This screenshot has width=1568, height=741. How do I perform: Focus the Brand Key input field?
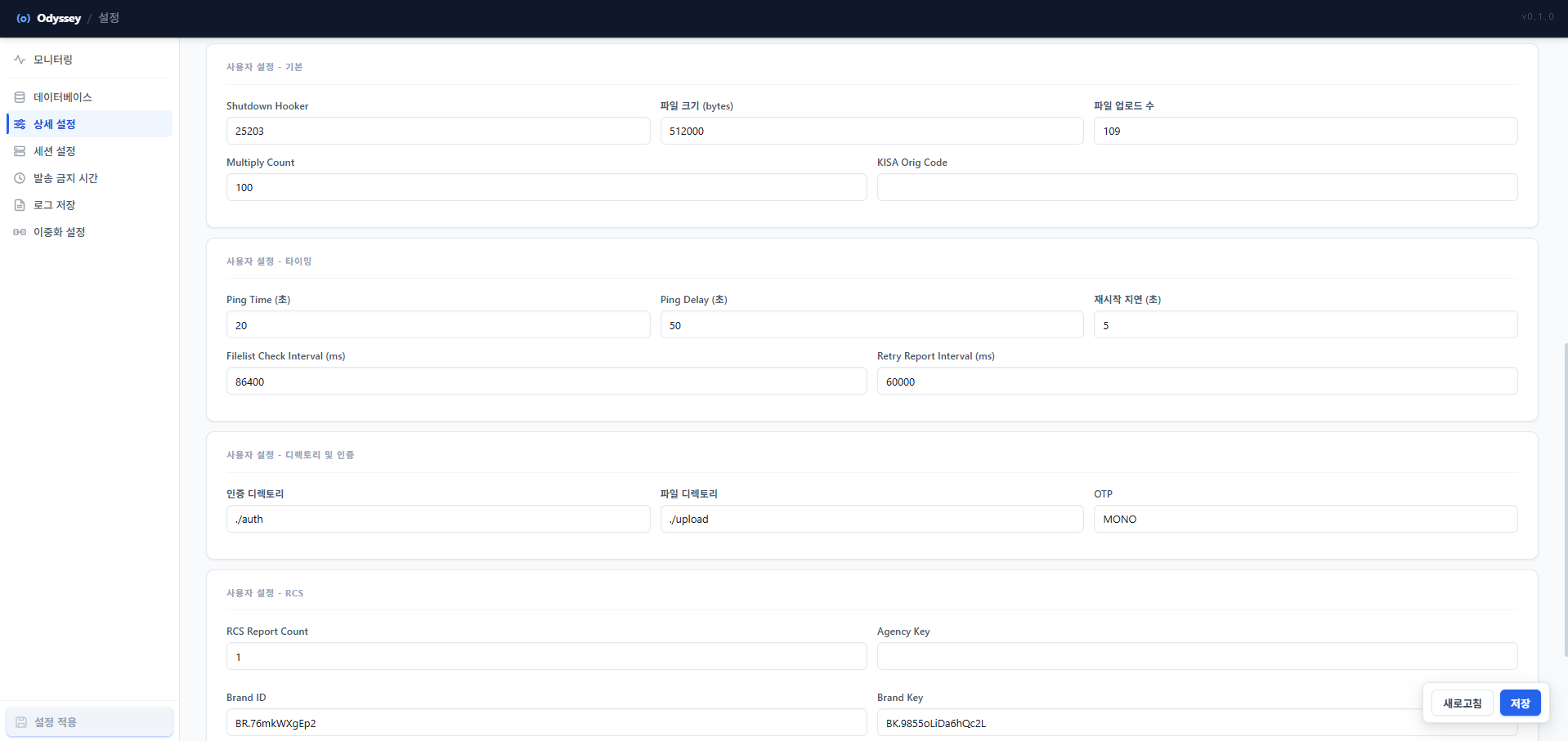point(1198,723)
